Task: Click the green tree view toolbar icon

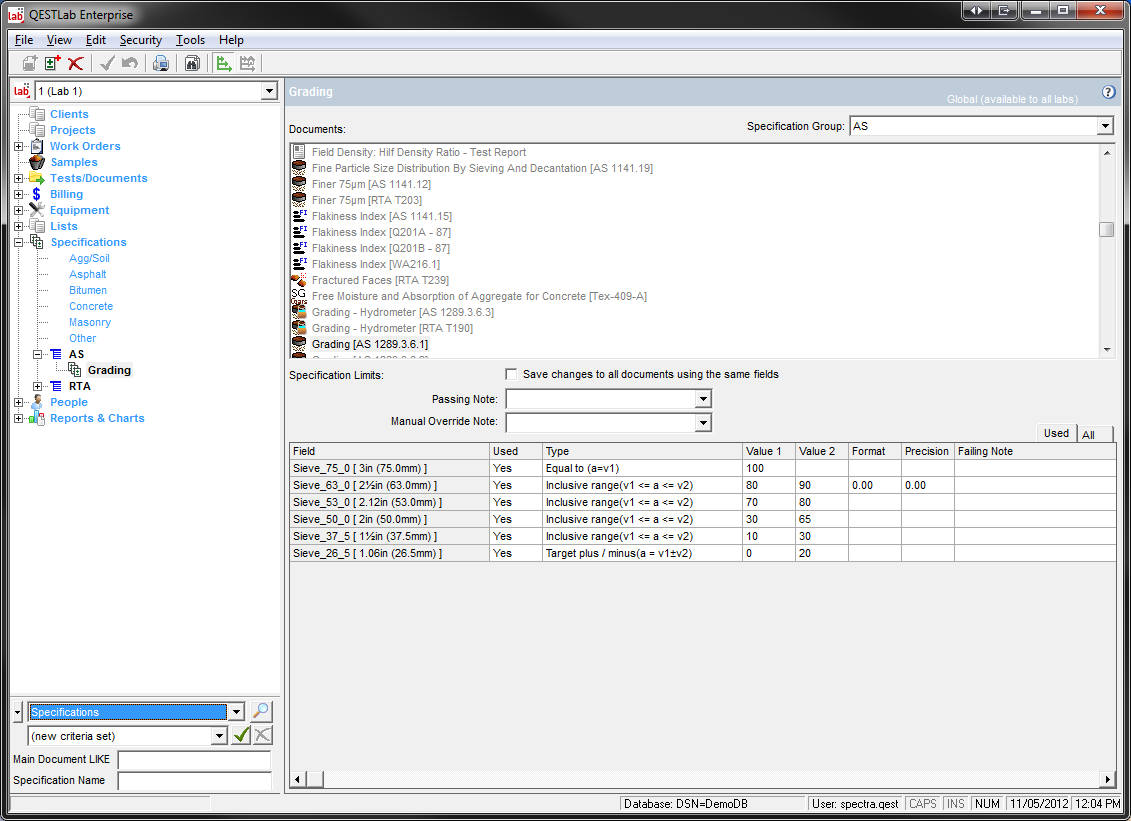Action: tap(224, 64)
